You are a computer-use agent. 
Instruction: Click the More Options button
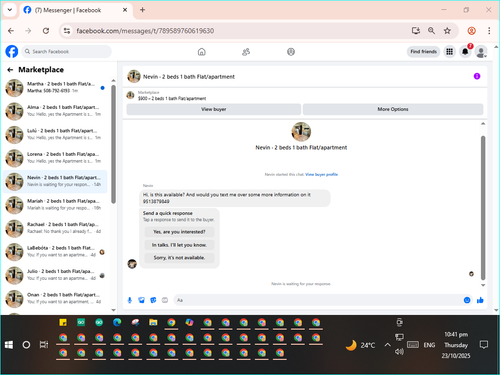tap(393, 109)
